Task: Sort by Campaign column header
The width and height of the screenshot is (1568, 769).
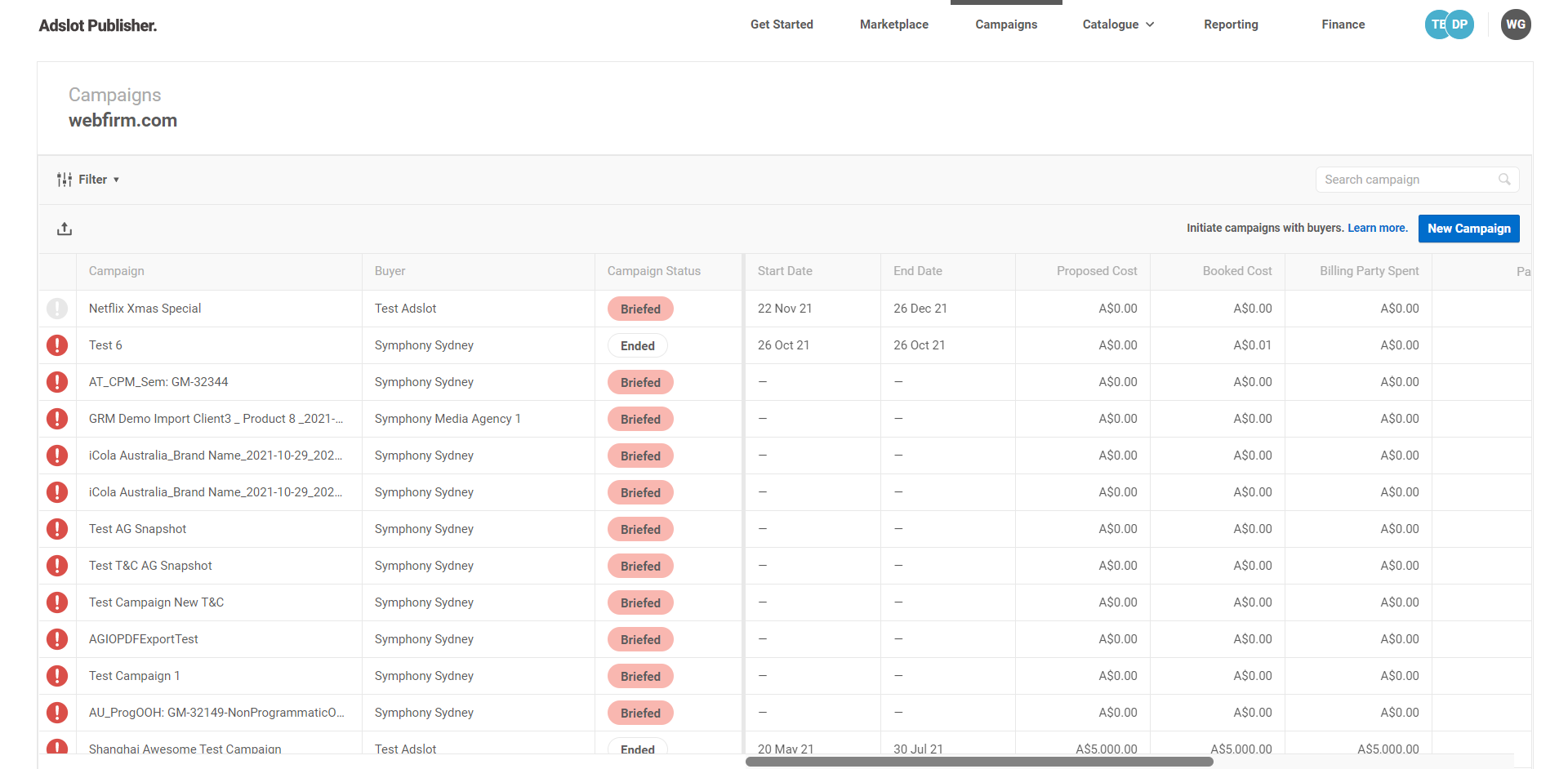Action: tap(117, 271)
